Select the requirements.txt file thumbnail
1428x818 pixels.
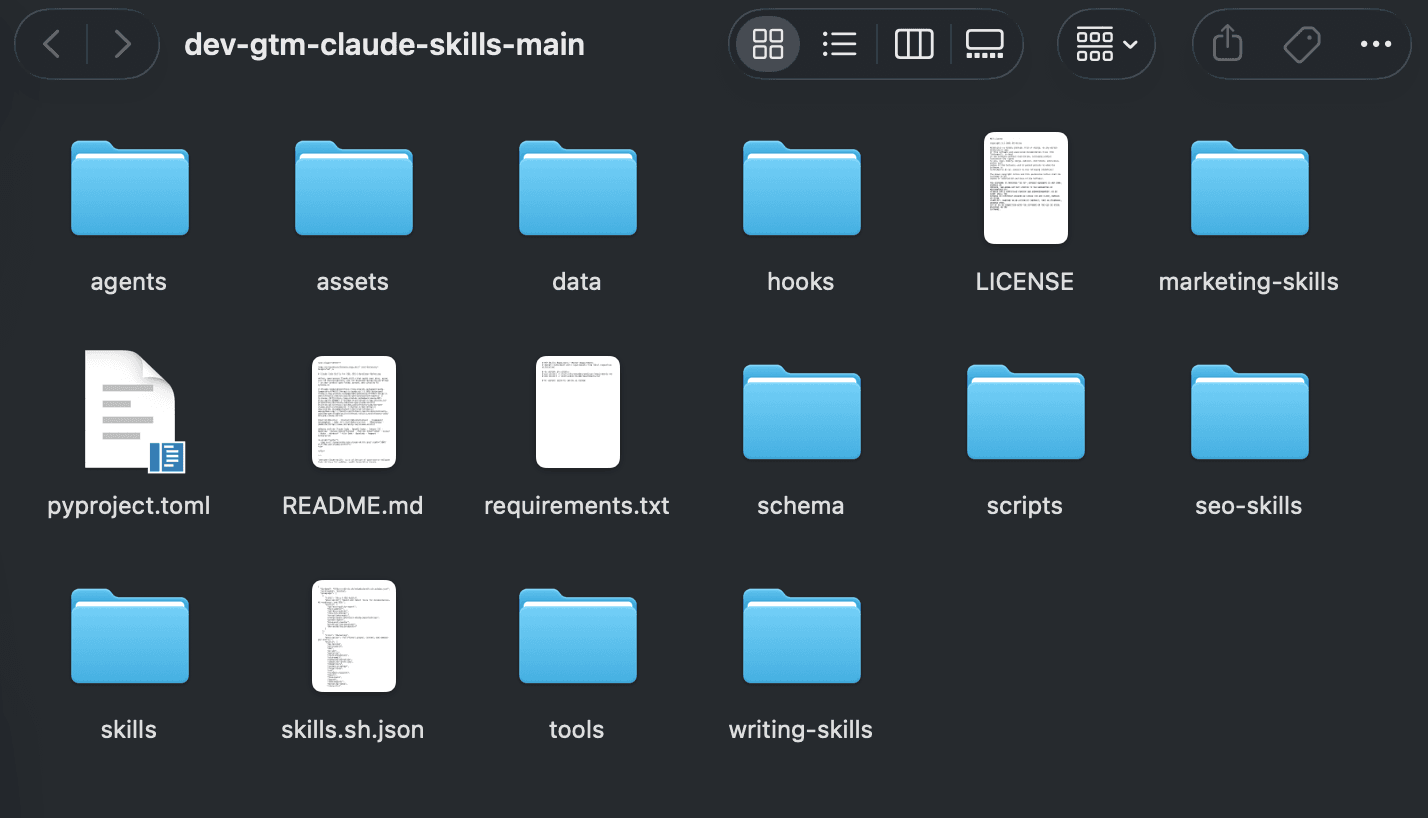coord(578,412)
